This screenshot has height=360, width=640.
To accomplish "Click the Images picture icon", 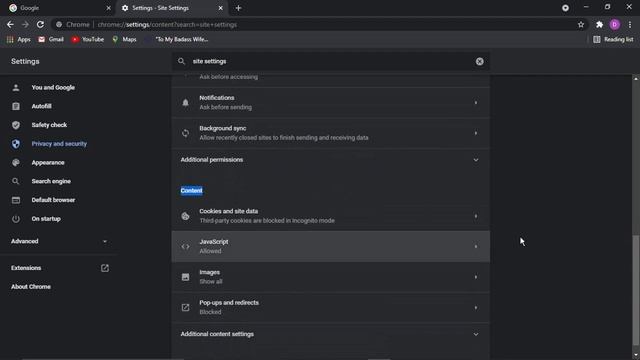I will (x=185, y=277).
